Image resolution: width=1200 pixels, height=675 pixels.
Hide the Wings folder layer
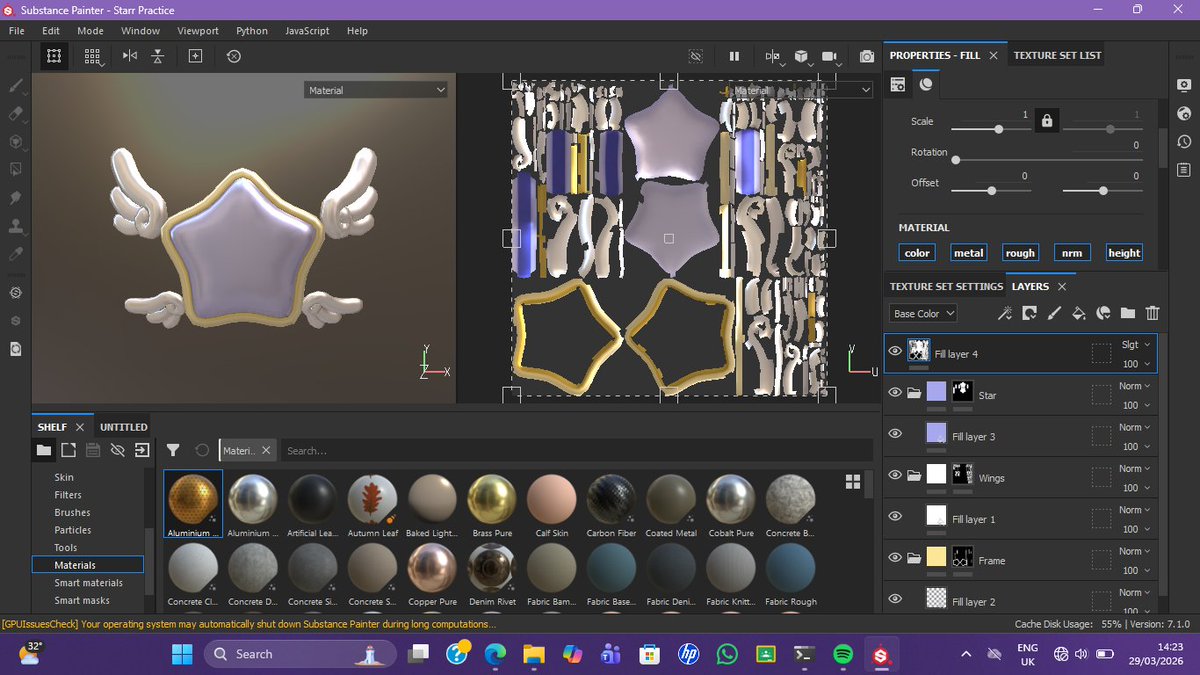(x=895, y=476)
